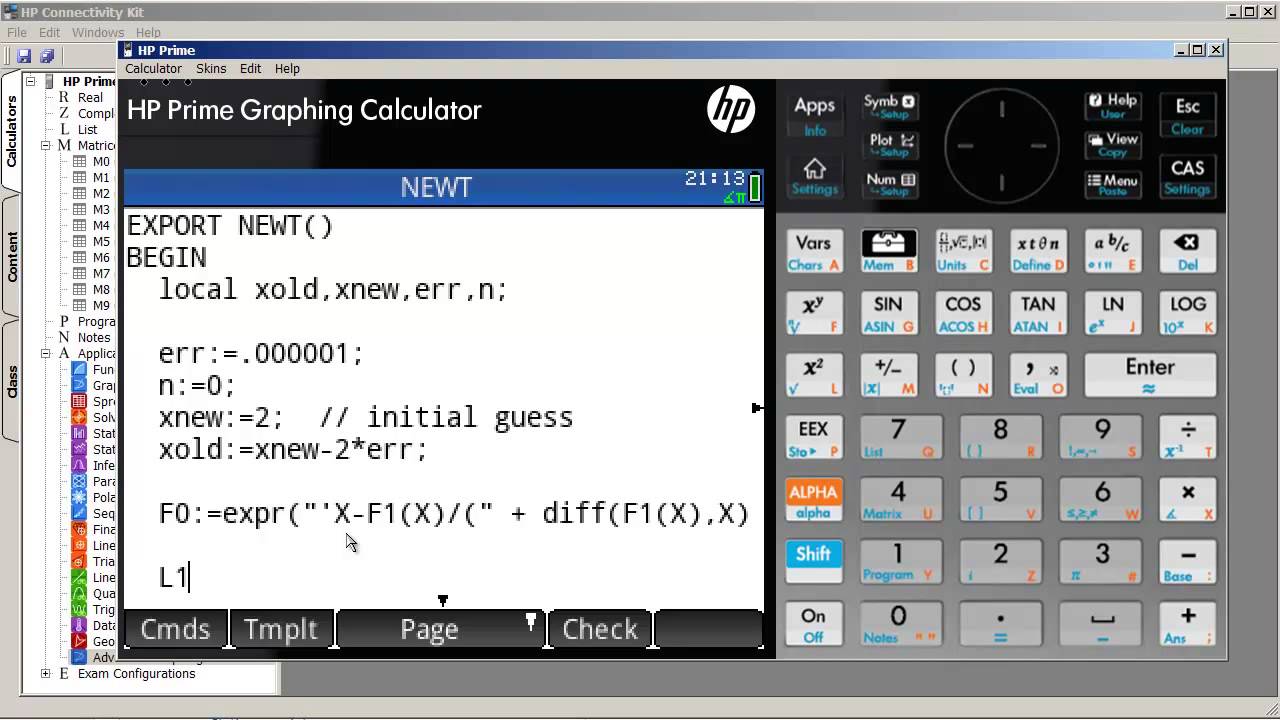Click the divide key

tap(1187, 438)
